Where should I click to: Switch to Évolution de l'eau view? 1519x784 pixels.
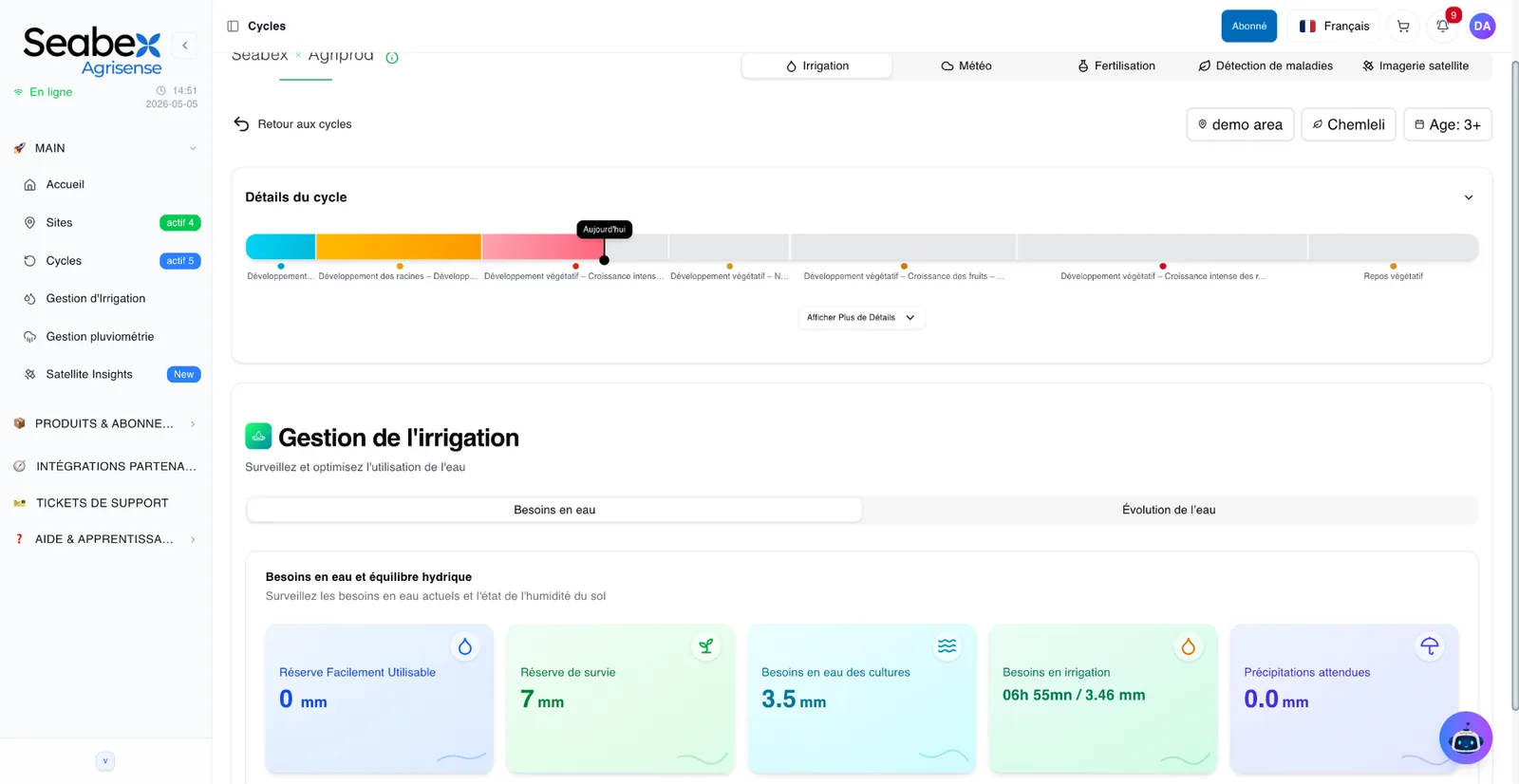(1169, 510)
